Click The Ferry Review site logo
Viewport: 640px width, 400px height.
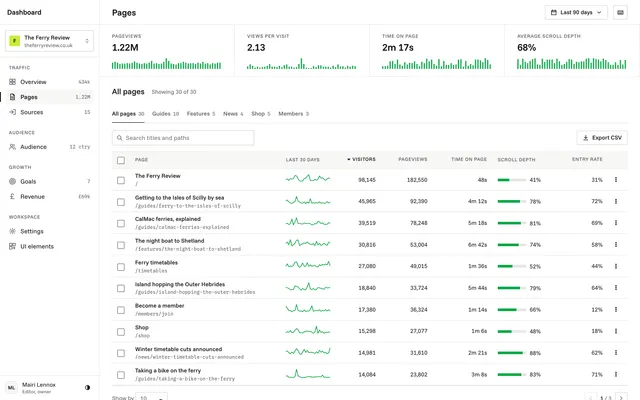[15, 41]
